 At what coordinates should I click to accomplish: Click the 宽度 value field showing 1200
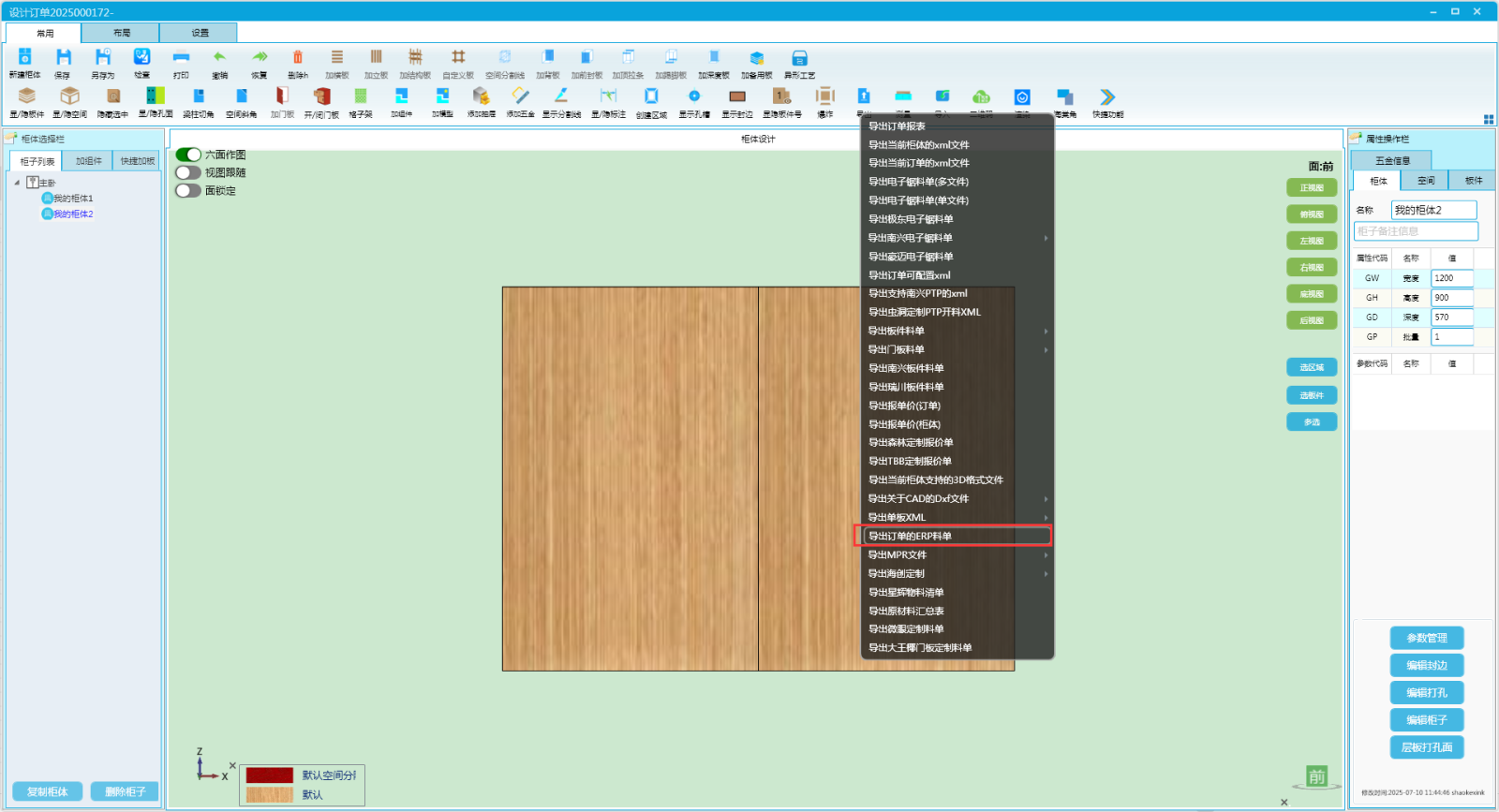(1452, 278)
